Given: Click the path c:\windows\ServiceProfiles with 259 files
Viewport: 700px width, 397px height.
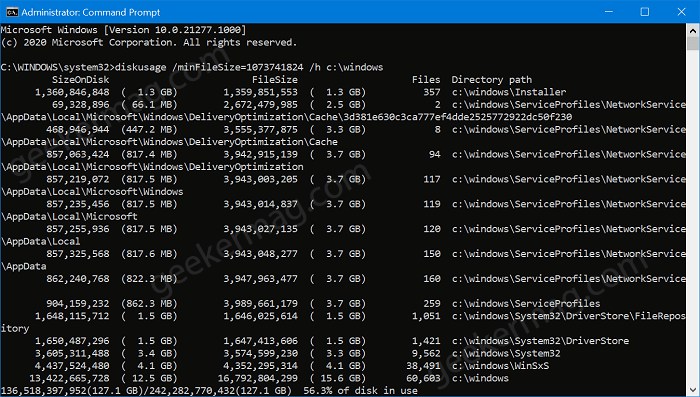Looking at the screenshot, I should pos(526,304).
